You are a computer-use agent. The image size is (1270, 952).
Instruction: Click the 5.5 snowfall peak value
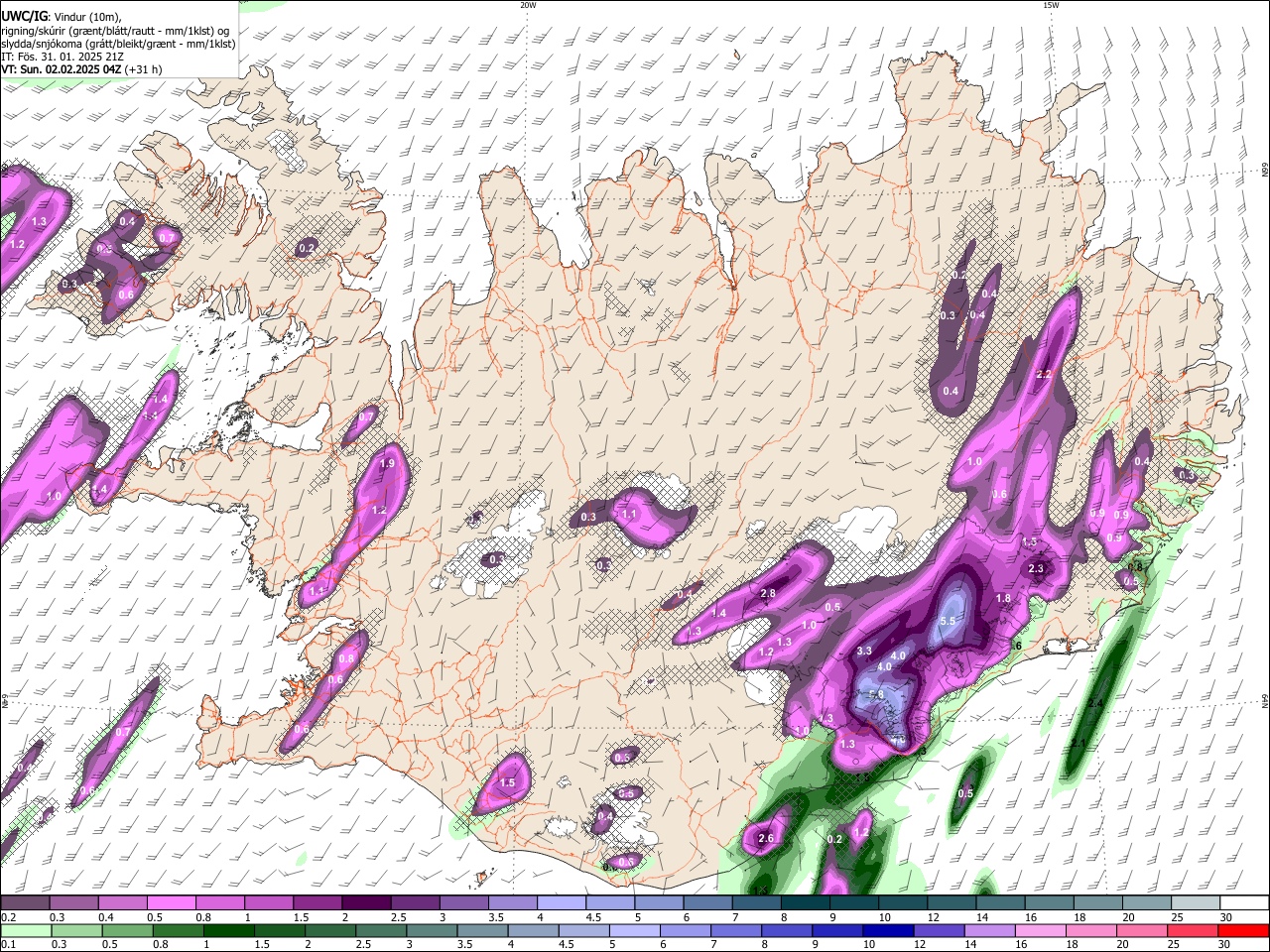pos(948,621)
